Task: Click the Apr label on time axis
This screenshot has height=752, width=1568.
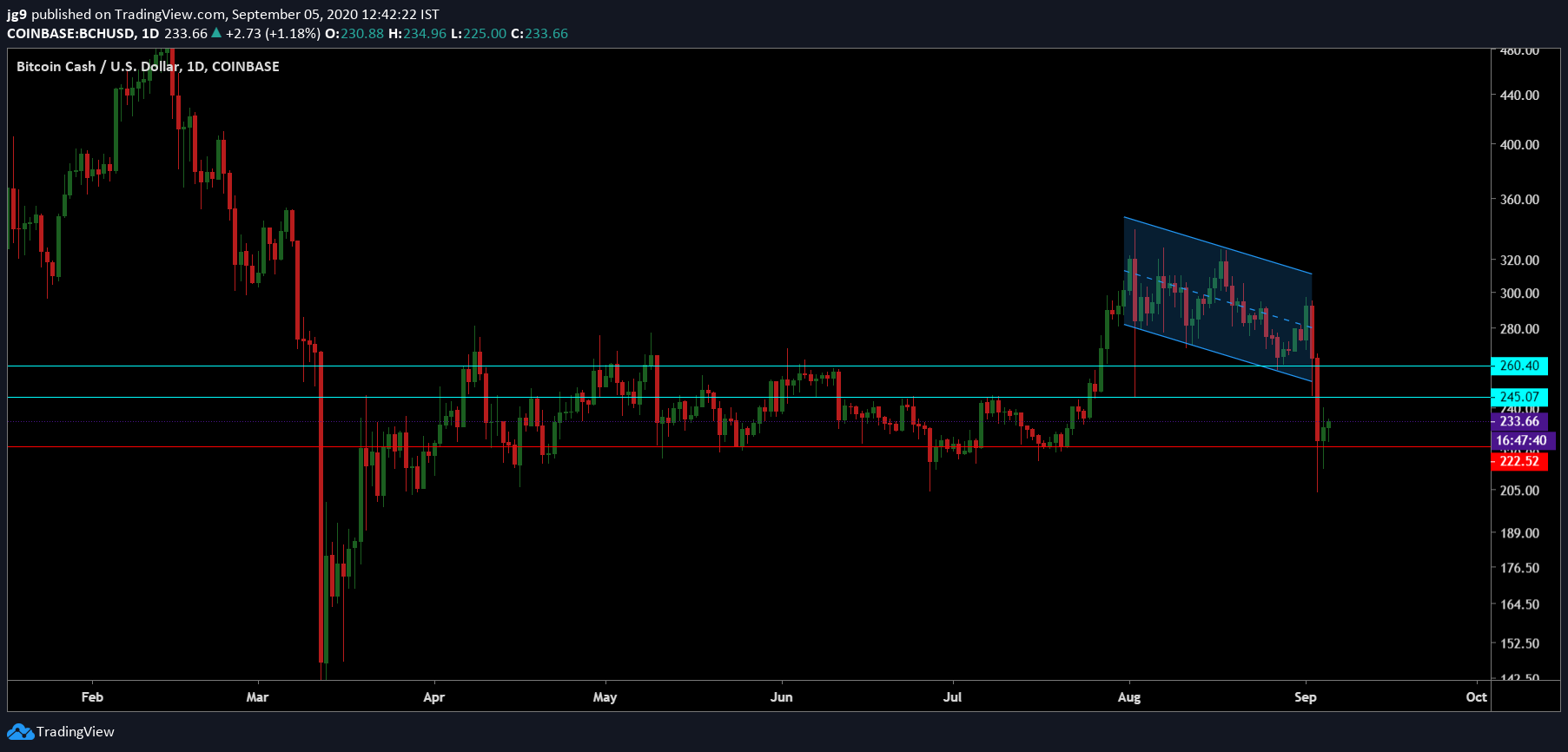Action: coord(433,697)
